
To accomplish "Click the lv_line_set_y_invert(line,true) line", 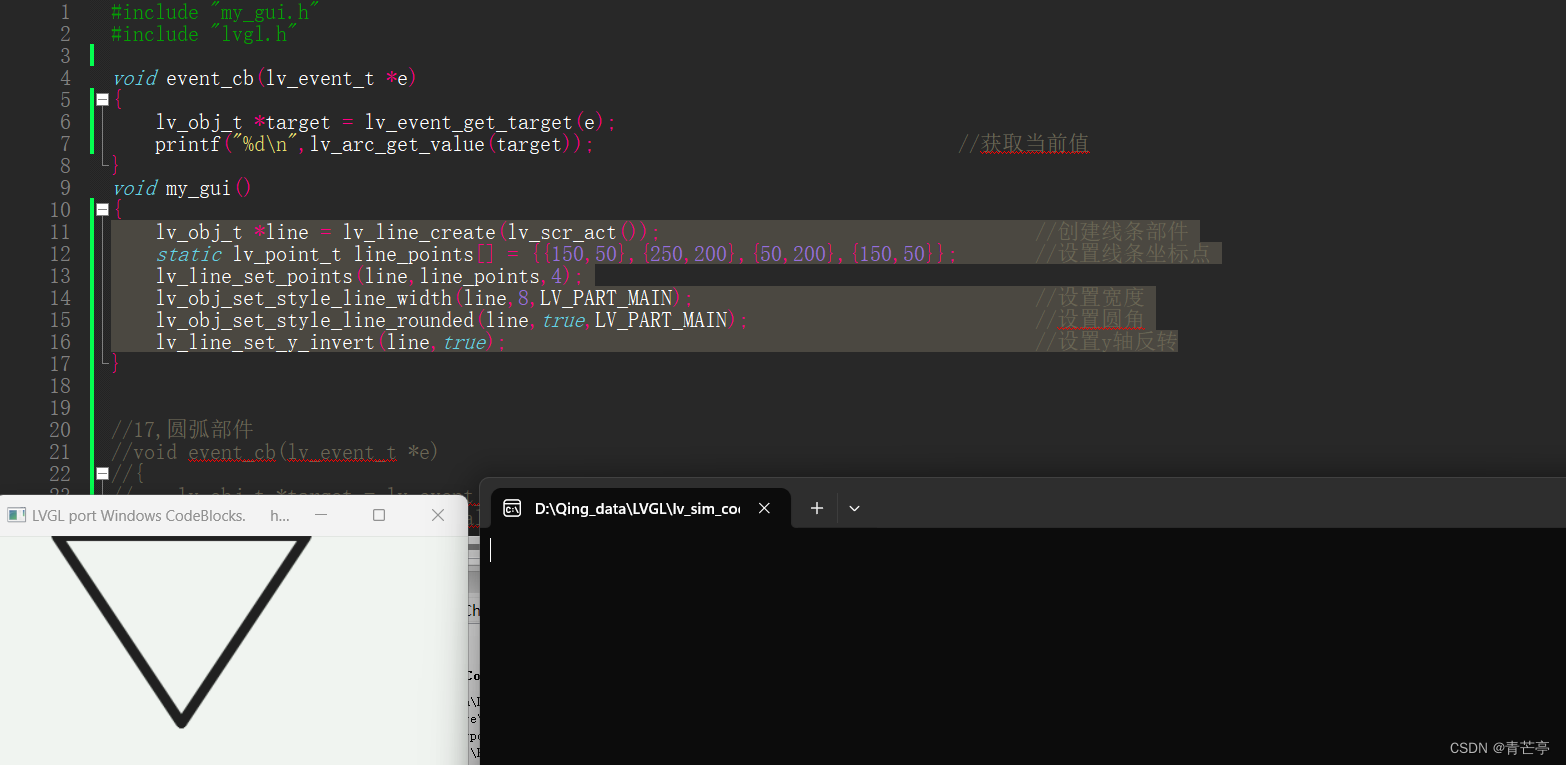I will 330,342.
